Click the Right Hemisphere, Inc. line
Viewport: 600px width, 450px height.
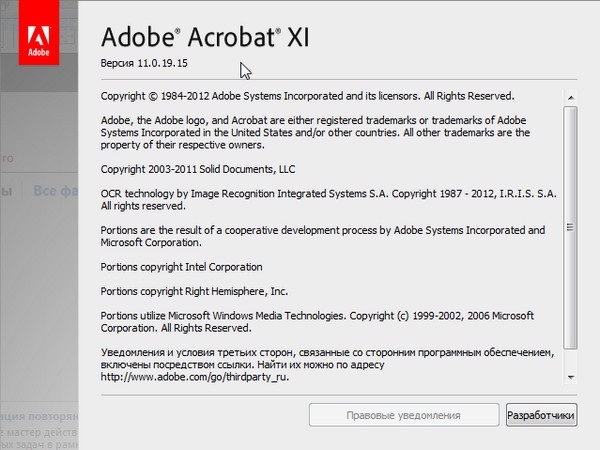tap(194, 292)
